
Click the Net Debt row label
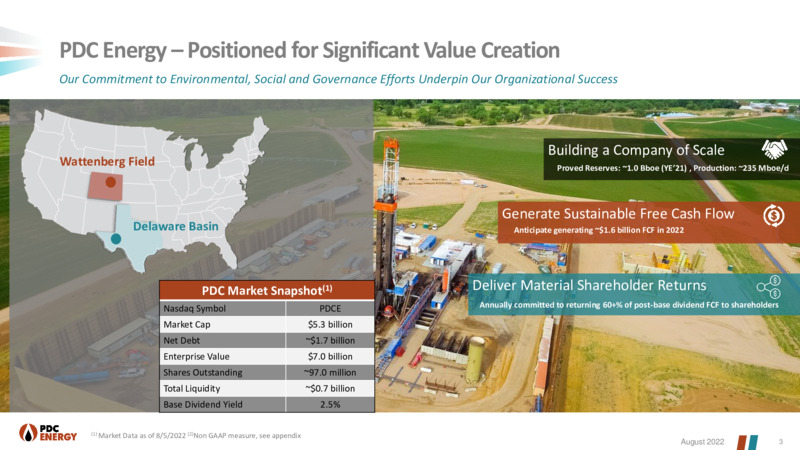coord(182,340)
